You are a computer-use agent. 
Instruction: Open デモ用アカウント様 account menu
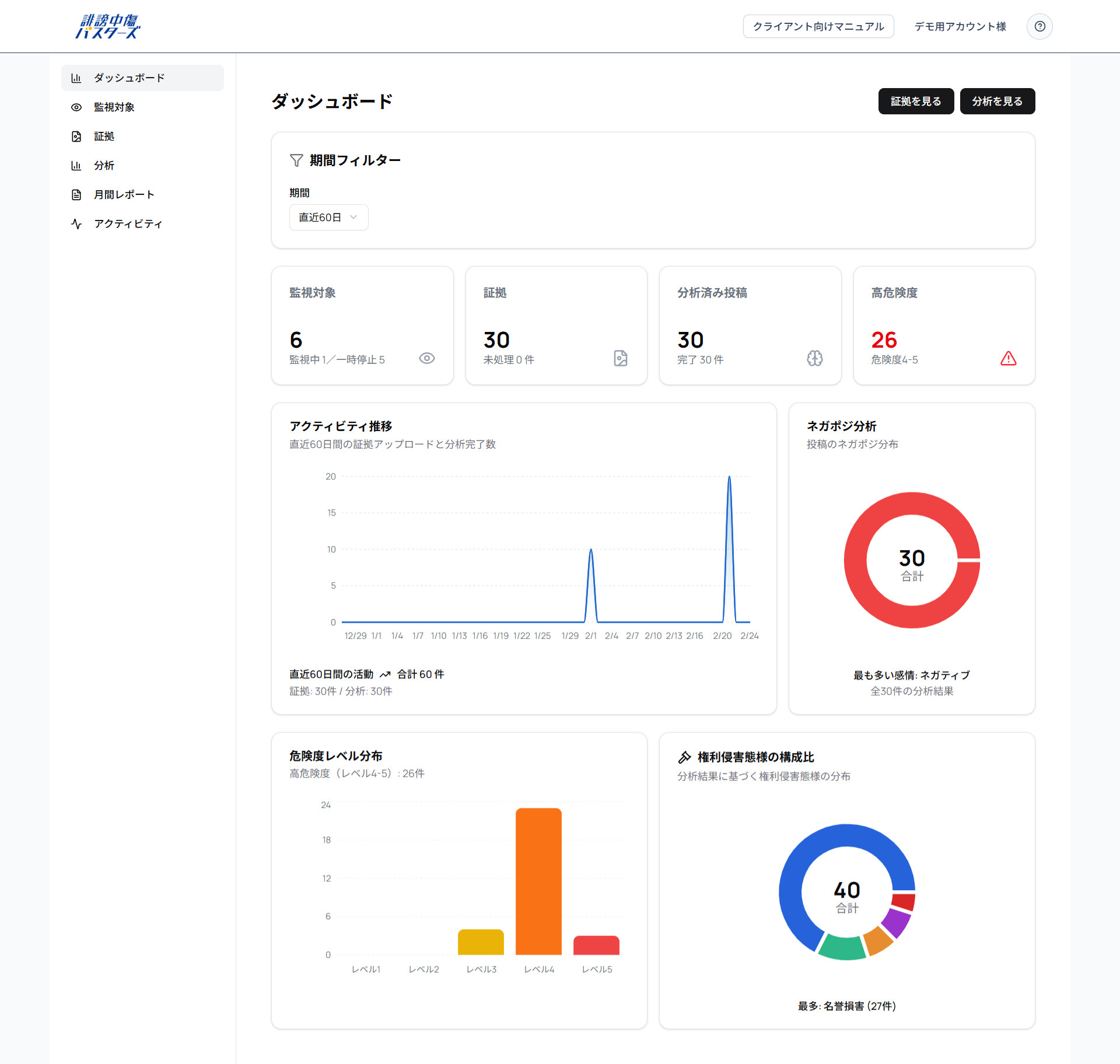pyautogui.click(x=960, y=26)
